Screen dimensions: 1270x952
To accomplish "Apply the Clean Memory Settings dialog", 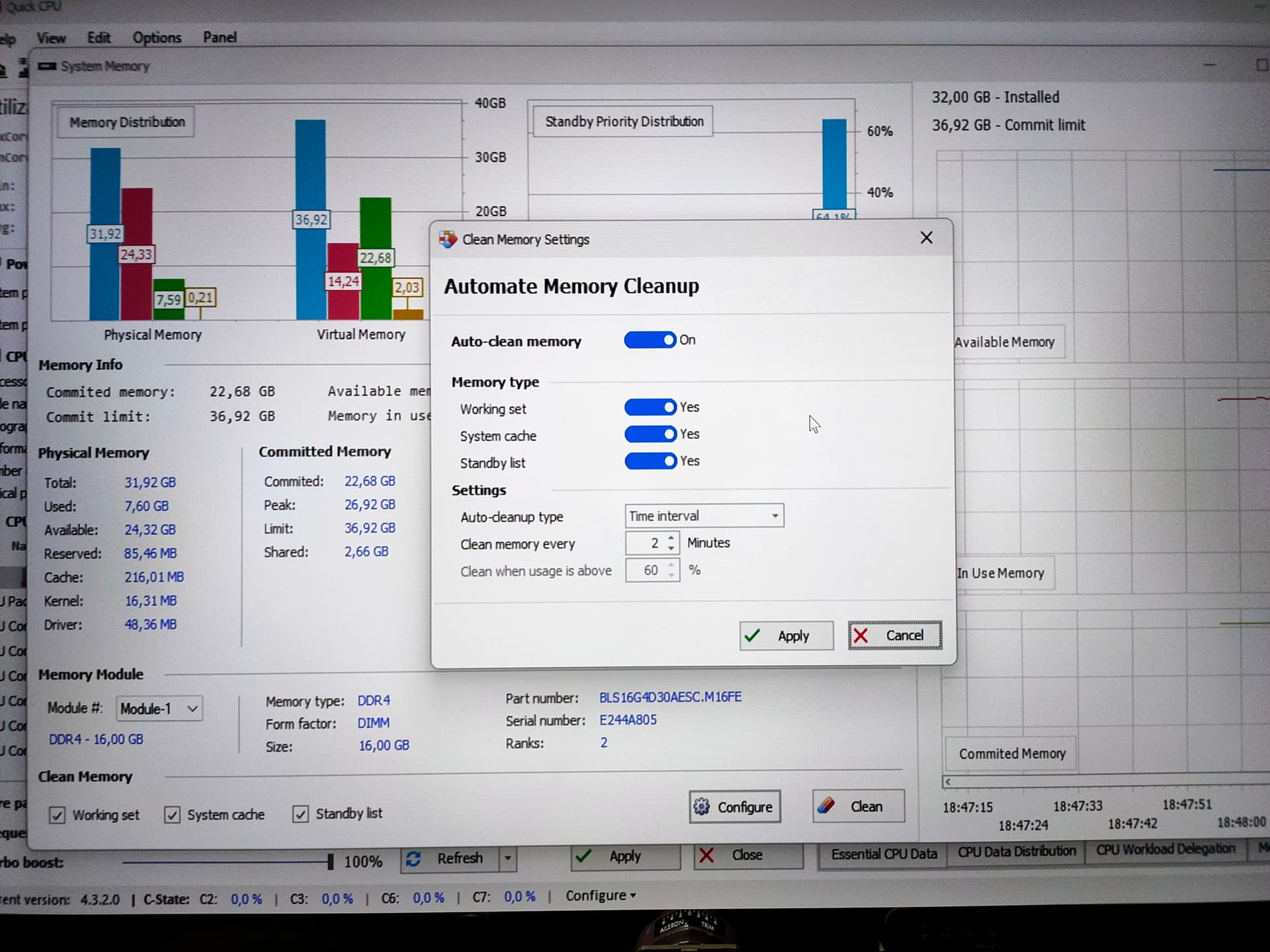I will (x=786, y=636).
